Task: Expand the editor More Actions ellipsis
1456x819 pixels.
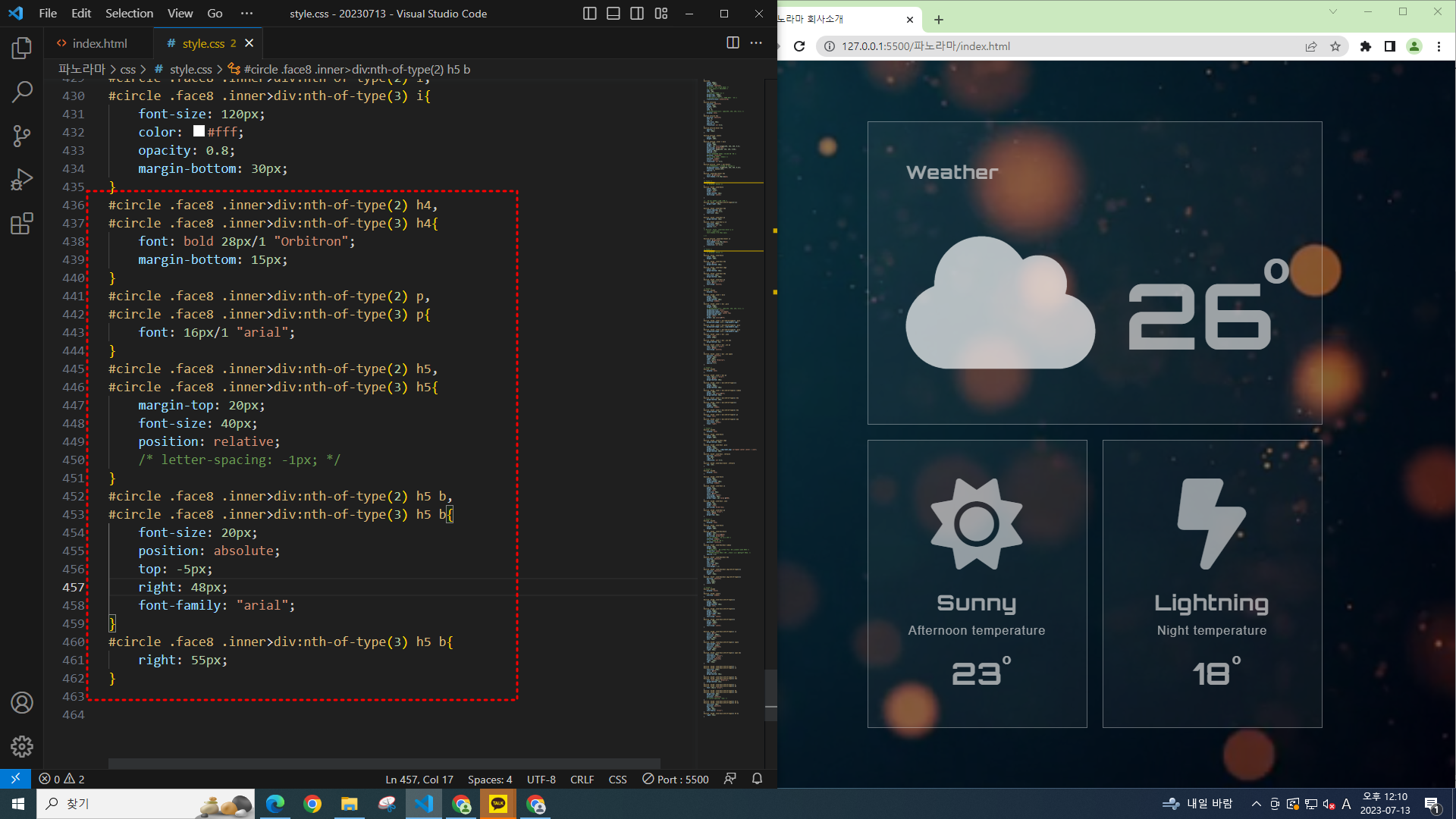Action: click(756, 43)
